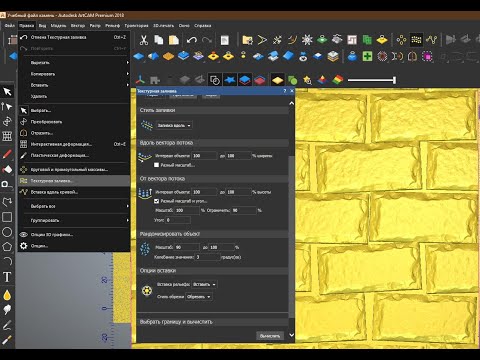Click the mirror arch-shaped icon
The height and width of the screenshot is (360, 480).
point(412,56)
